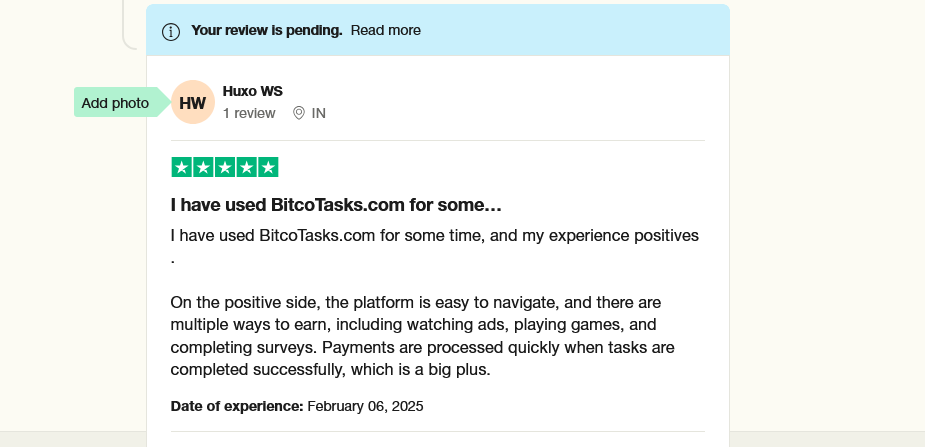Viewport: 925px width, 447px height.
Task: Click the Add photo button
Action: (116, 103)
